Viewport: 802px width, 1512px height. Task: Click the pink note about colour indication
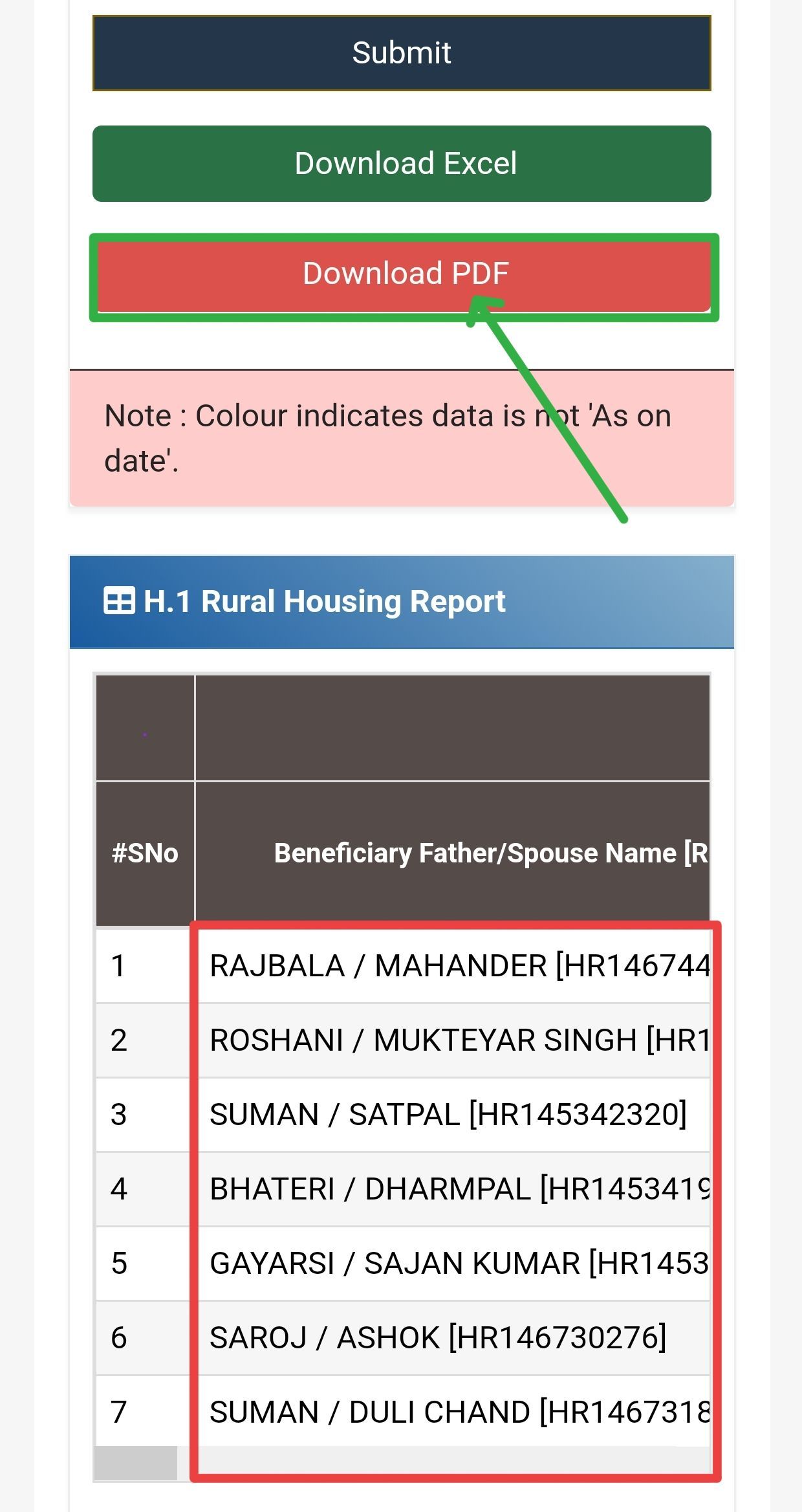(x=402, y=438)
